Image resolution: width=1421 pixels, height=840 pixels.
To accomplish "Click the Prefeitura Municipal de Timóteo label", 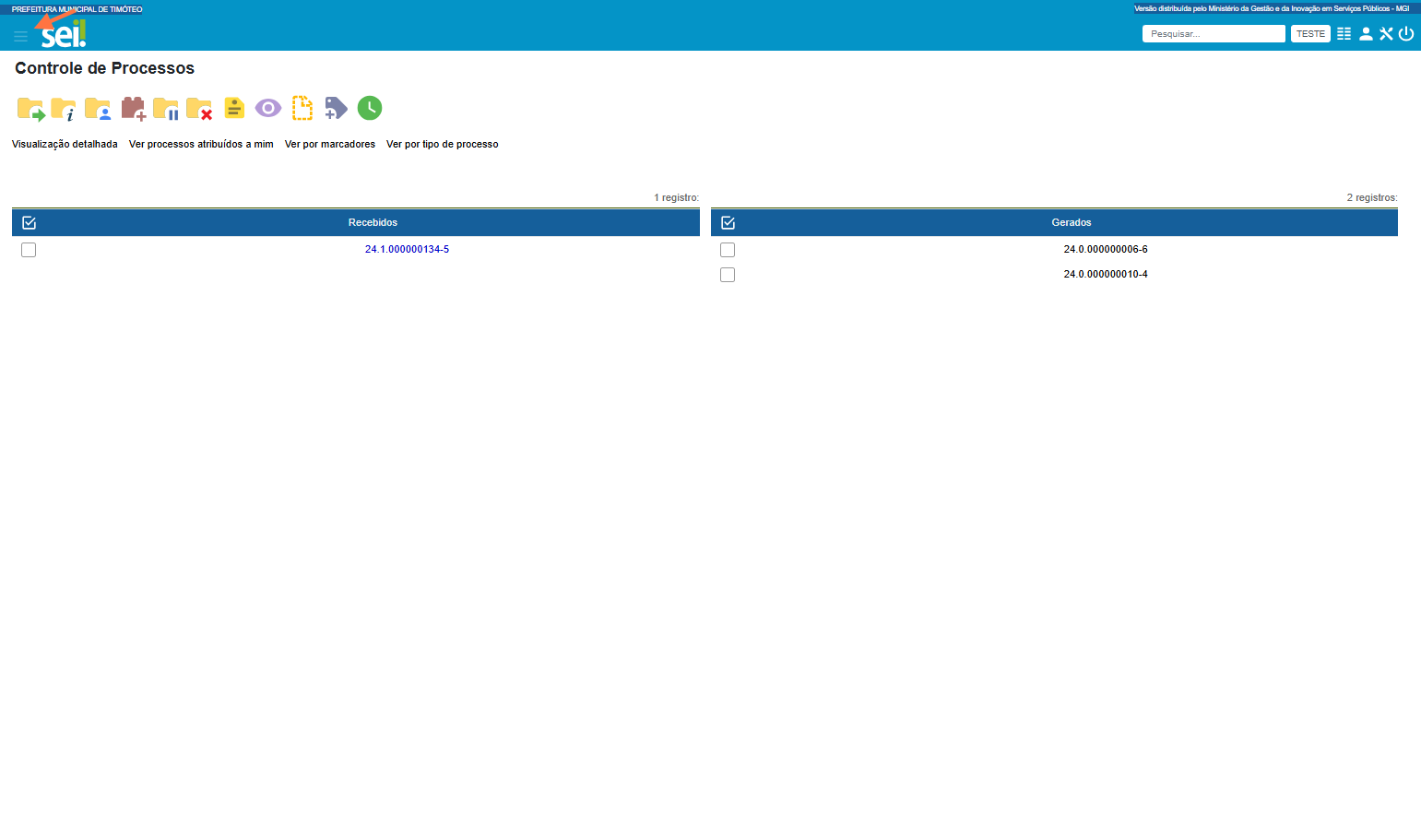I will click(x=77, y=9).
